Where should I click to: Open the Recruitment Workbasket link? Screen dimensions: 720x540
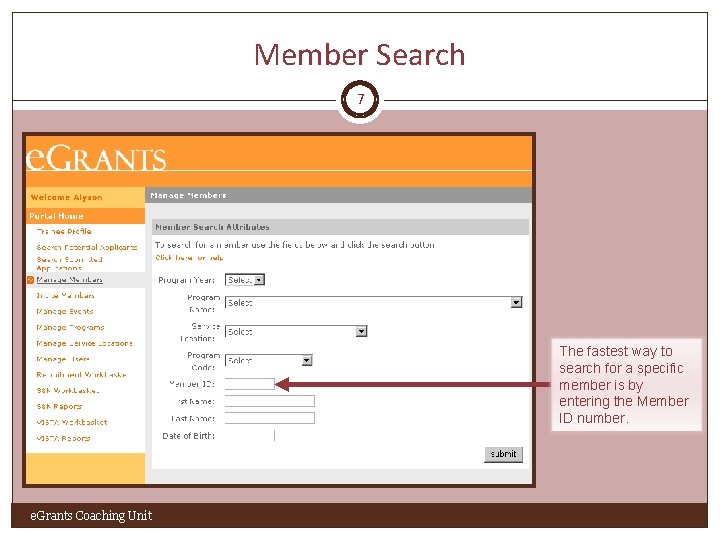coord(81,375)
